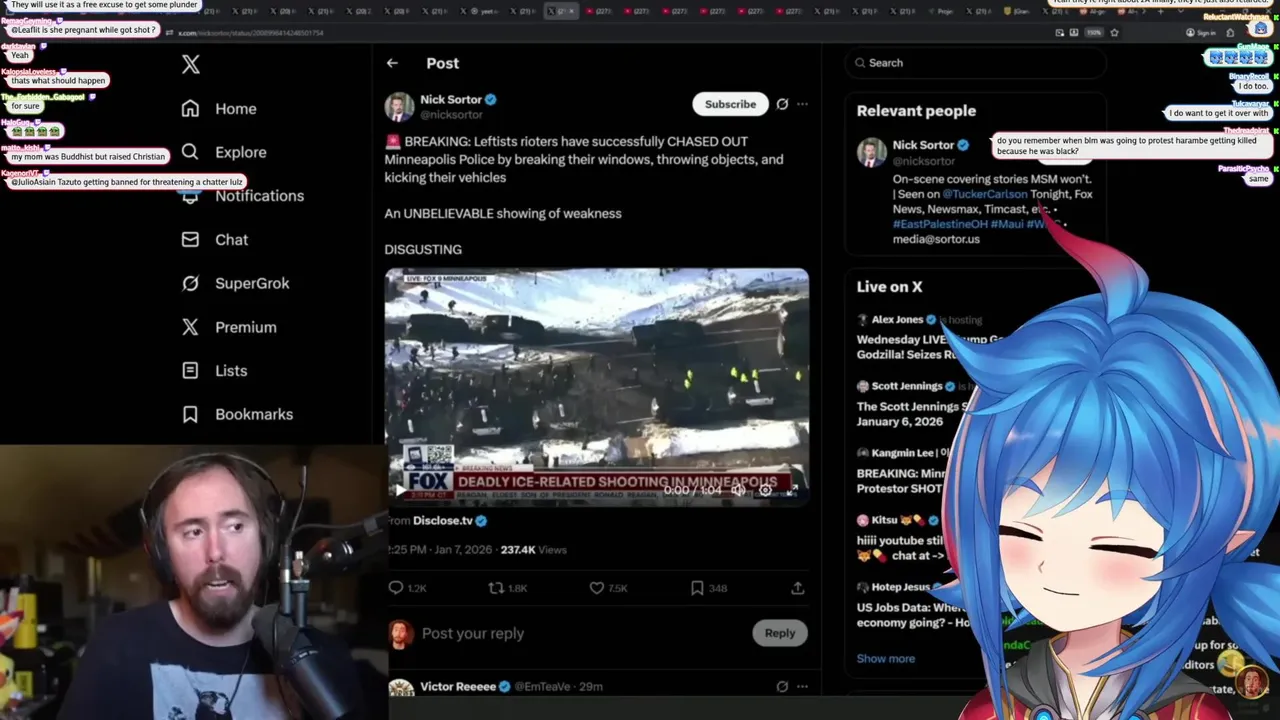Open Kitsu's live stream entry
The width and height of the screenshot is (1280, 720).
coord(900,538)
